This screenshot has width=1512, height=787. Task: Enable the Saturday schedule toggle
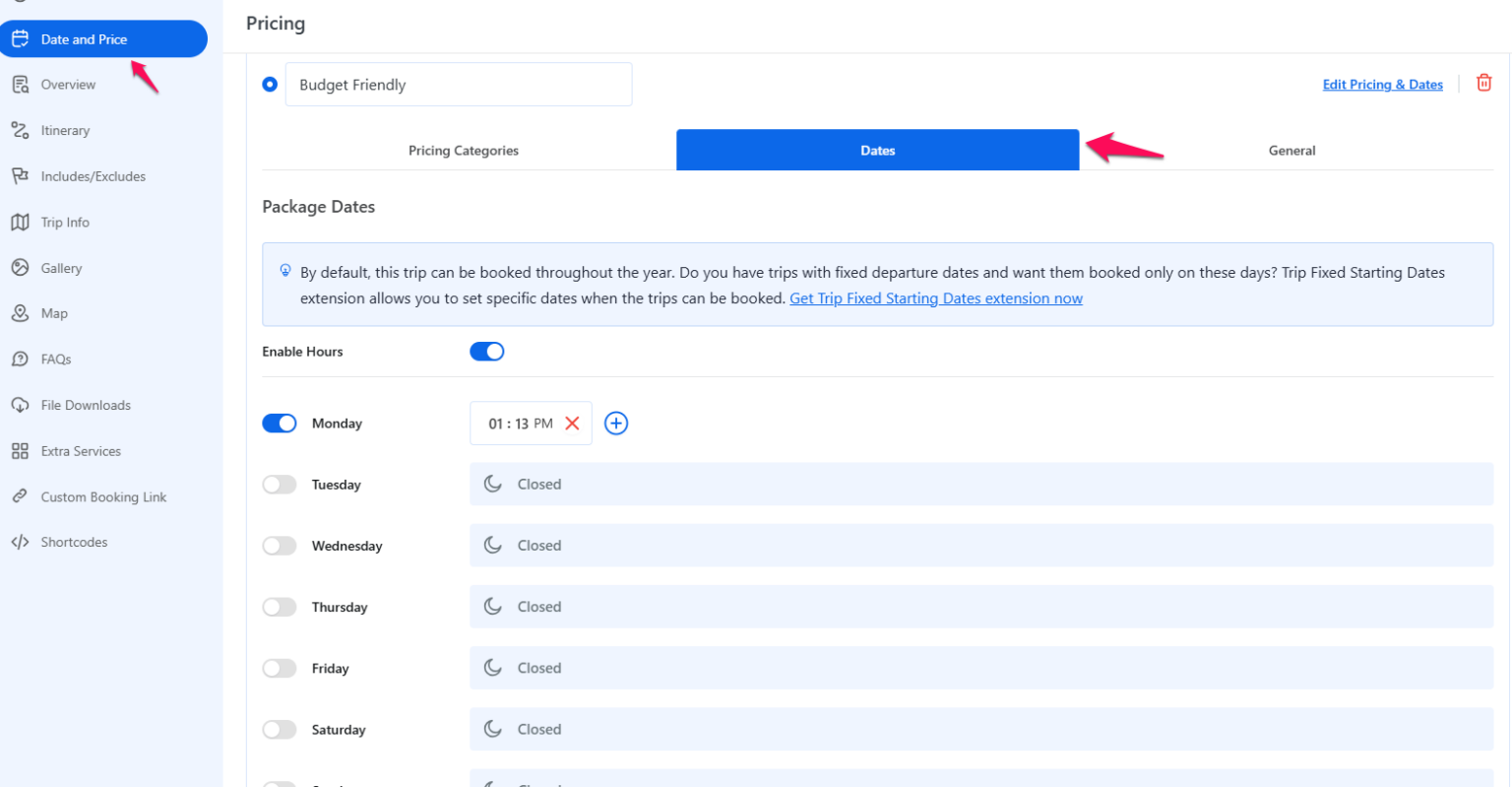point(280,729)
